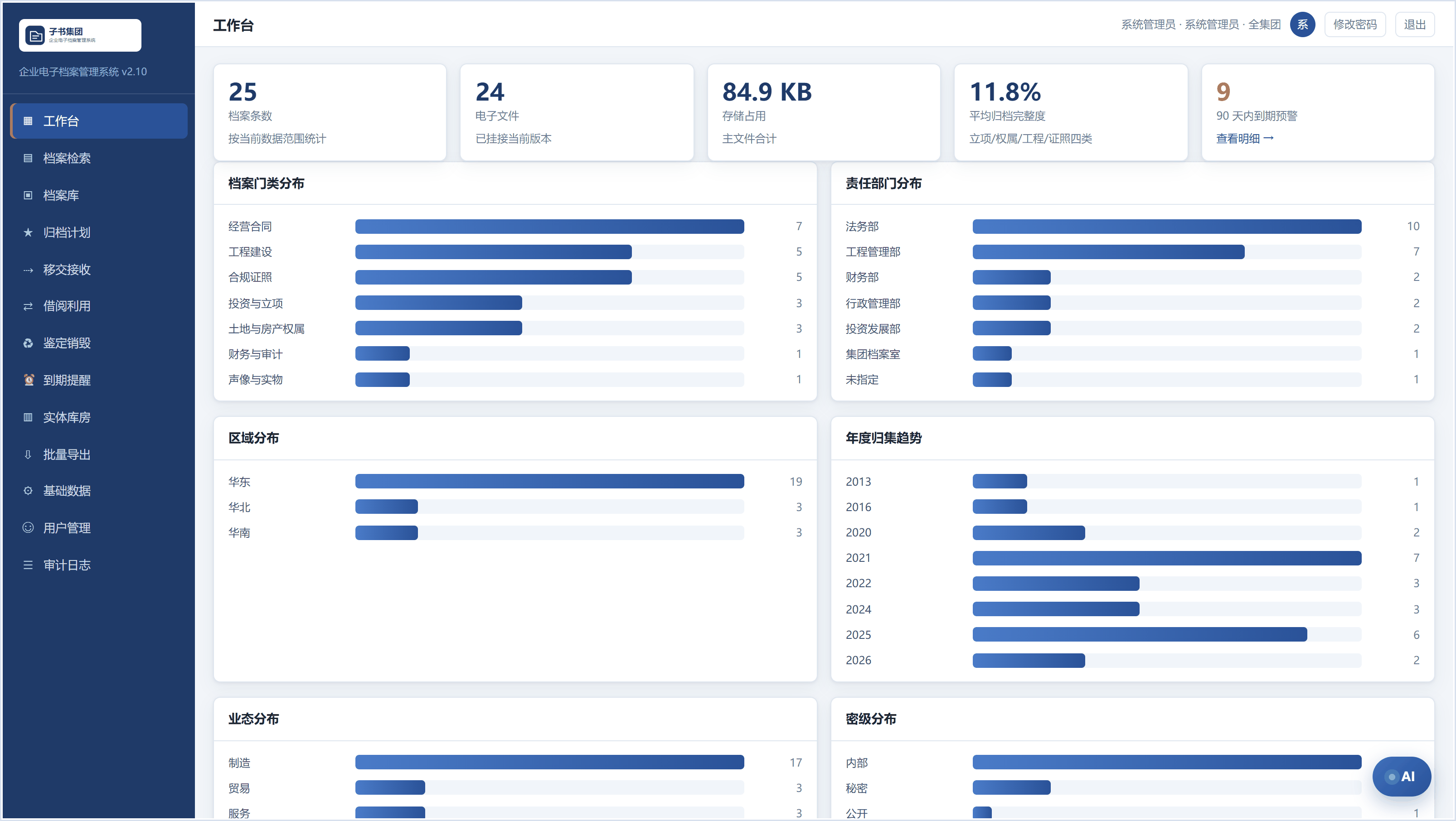The image size is (1456, 821).
Task: Click the 2021 yearly trend bar
Action: tap(1167, 558)
